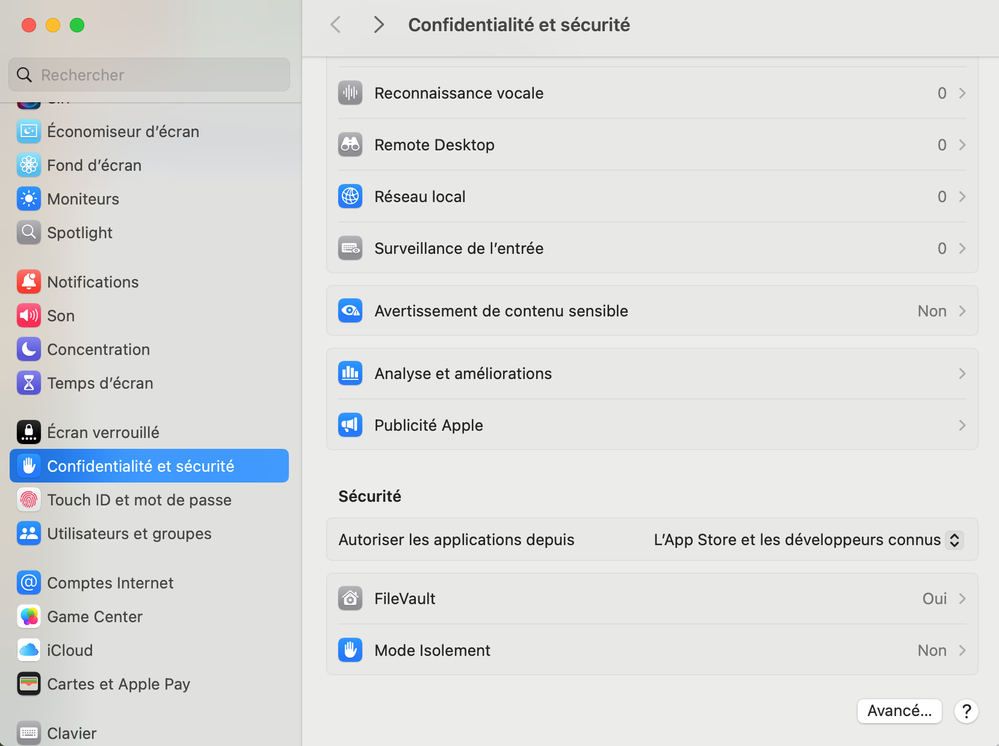Click the FileVault house lock icon
Viewport: 999px width, 746px height.
pyautogui.click(x=350, y=599)
